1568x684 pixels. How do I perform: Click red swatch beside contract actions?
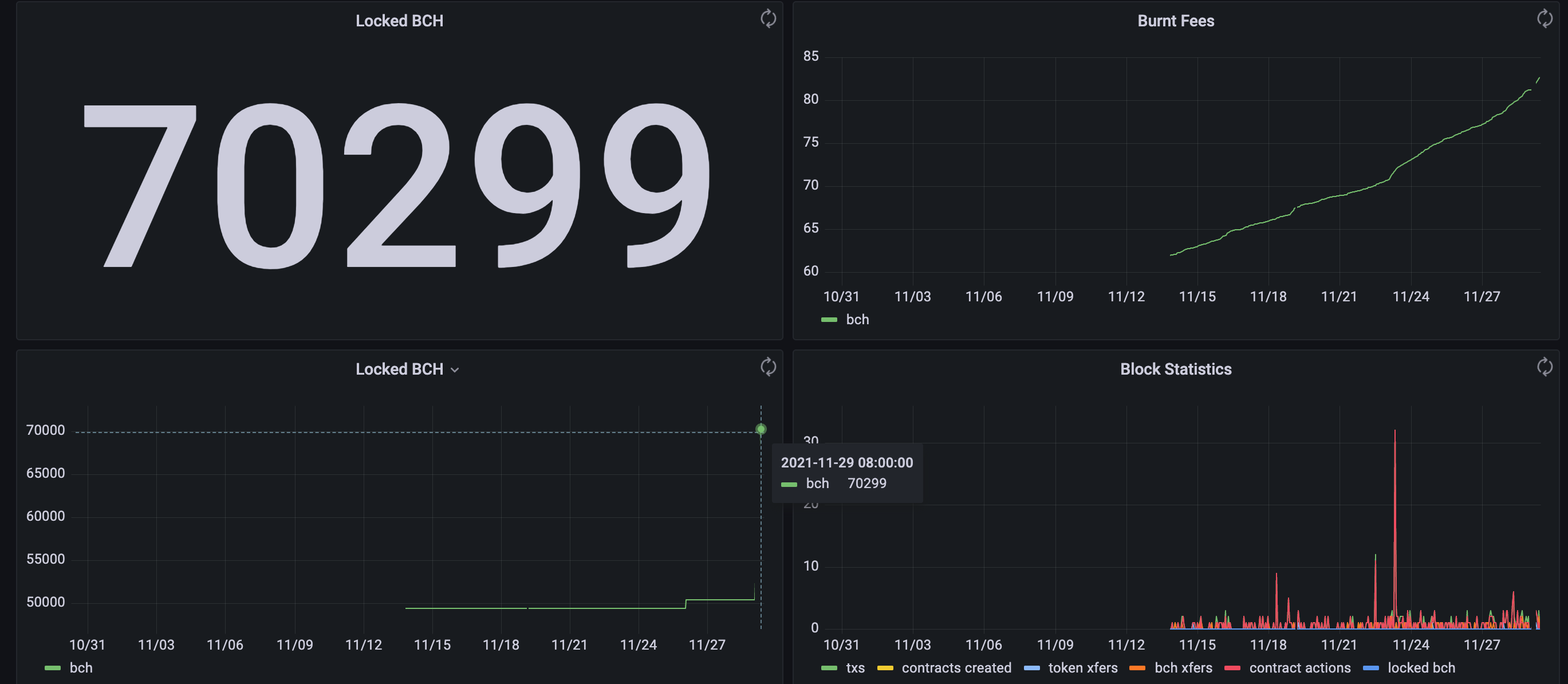[1232, 668]
